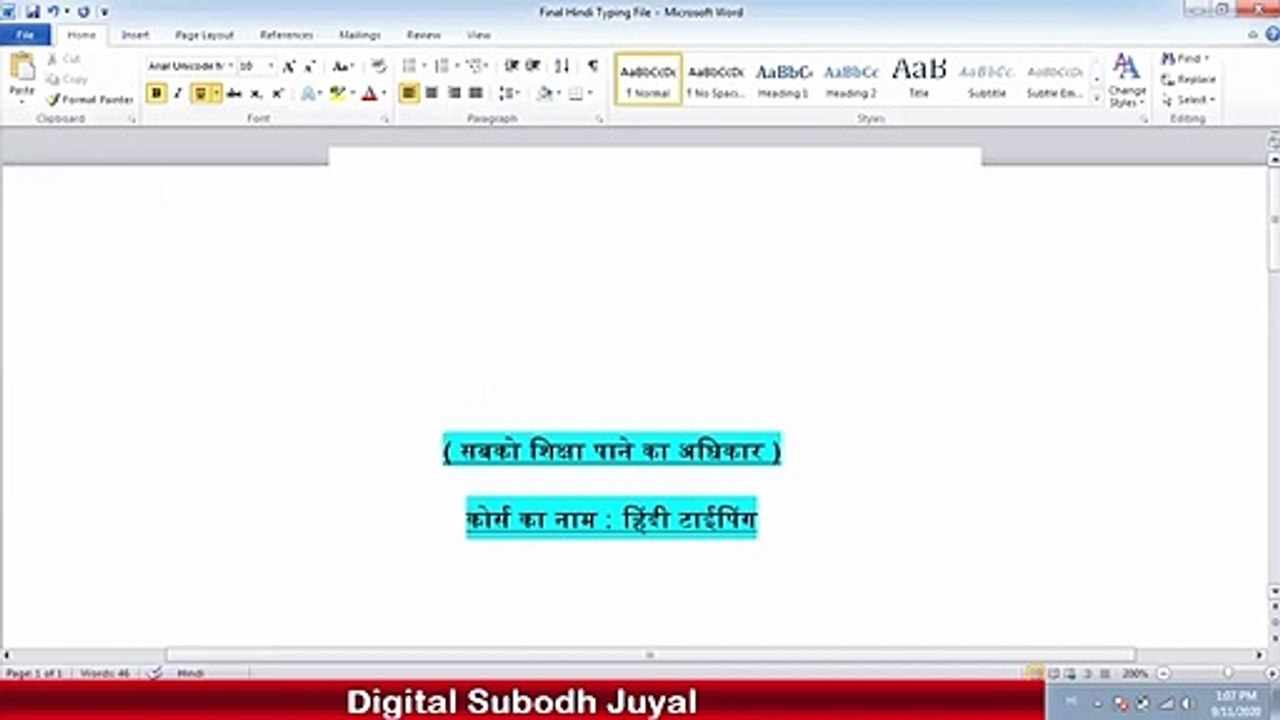The image size is (1280, 720).
Task: Apply the No Spacing style
Action: [716, 79]
